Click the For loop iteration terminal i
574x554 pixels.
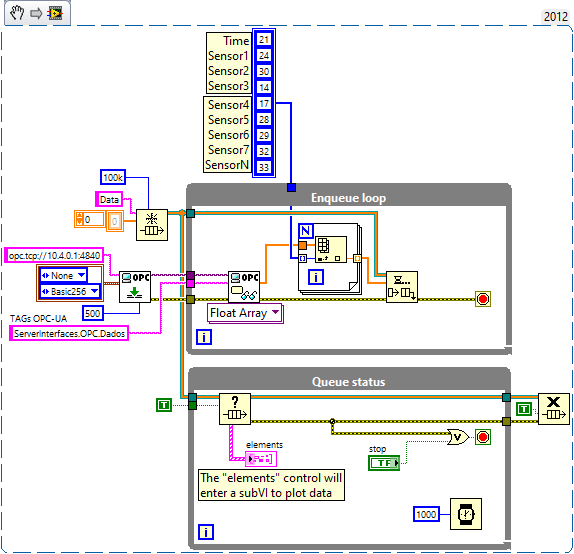(x=316, y=277)
